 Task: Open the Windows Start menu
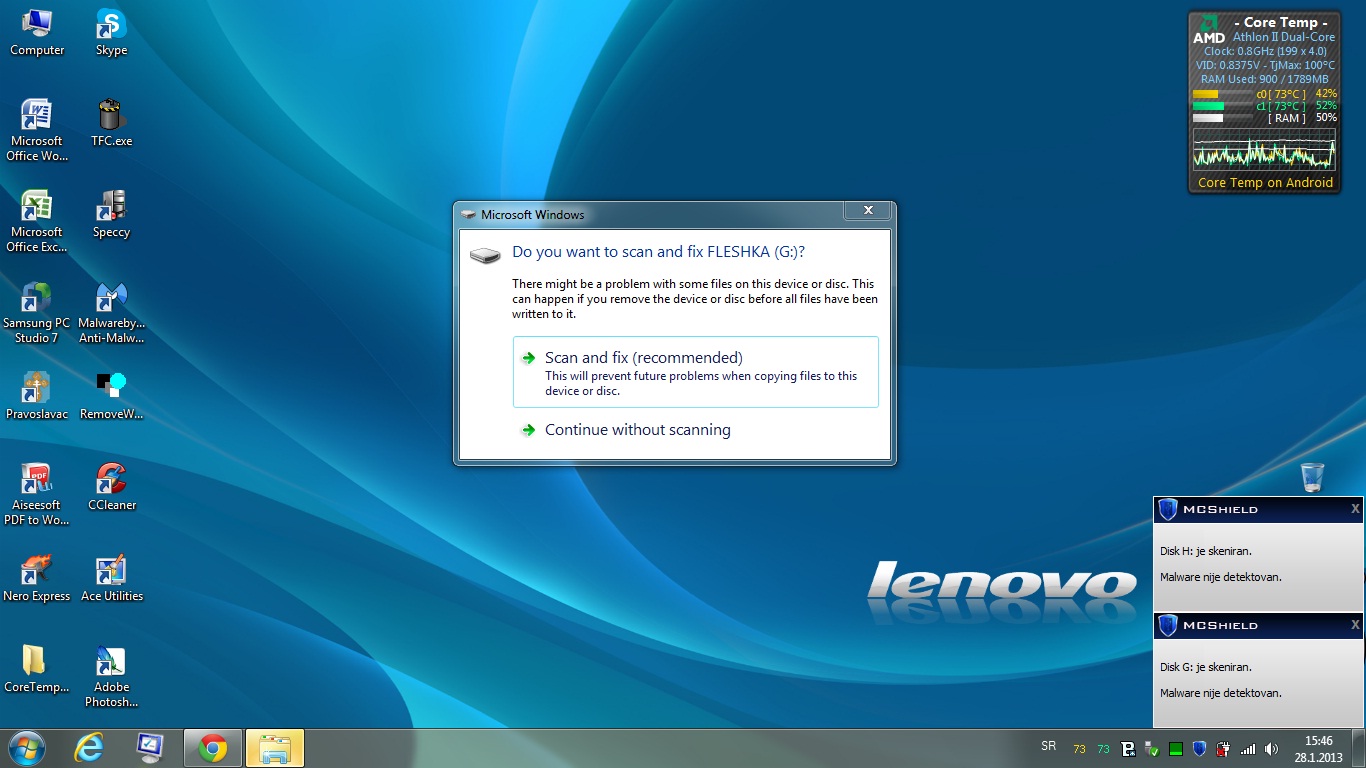(x=27, y=748)
